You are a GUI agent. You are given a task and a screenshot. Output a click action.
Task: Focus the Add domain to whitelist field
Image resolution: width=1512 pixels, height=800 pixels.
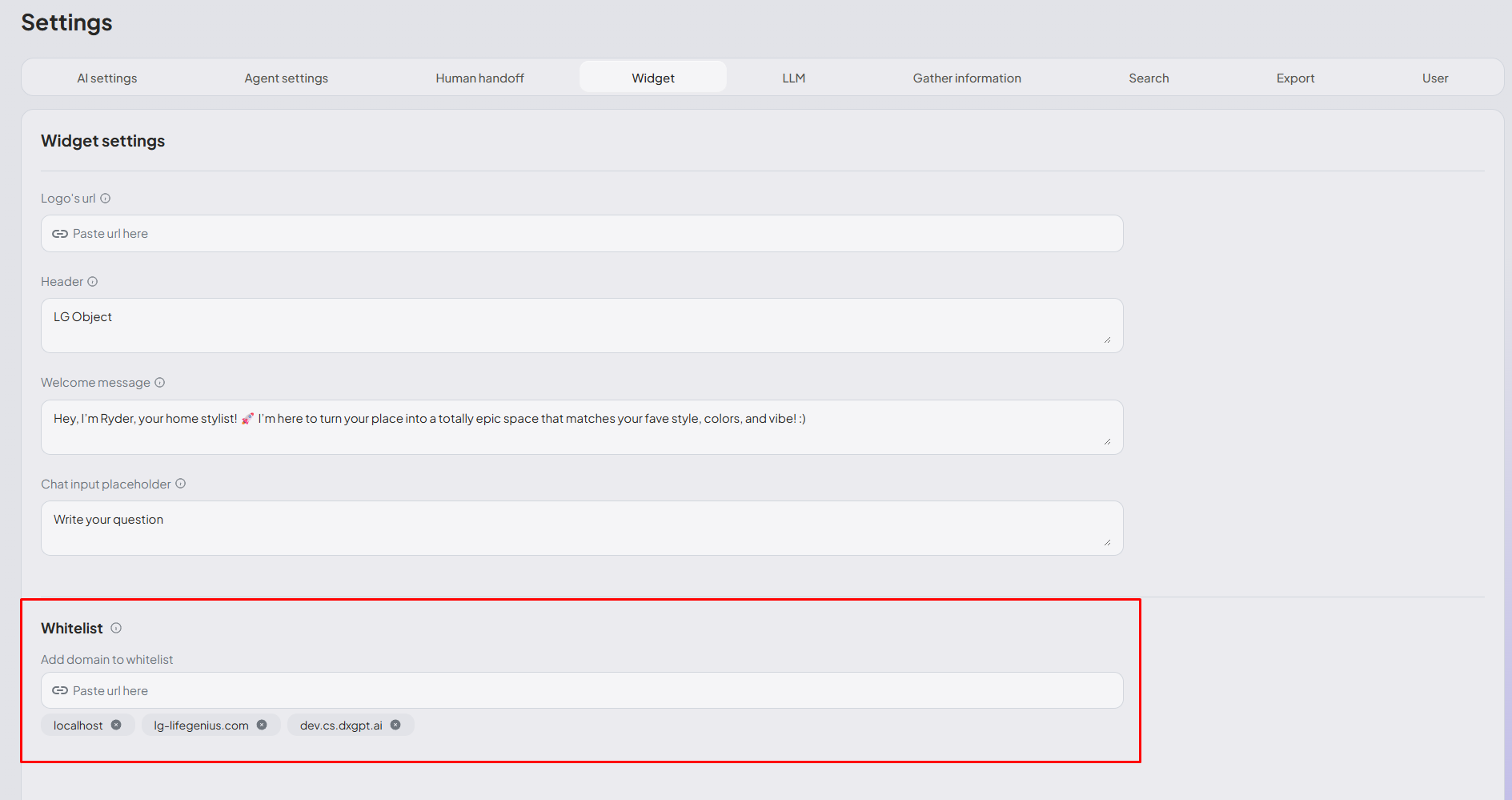pyautogui.click(x=582, y=690)
